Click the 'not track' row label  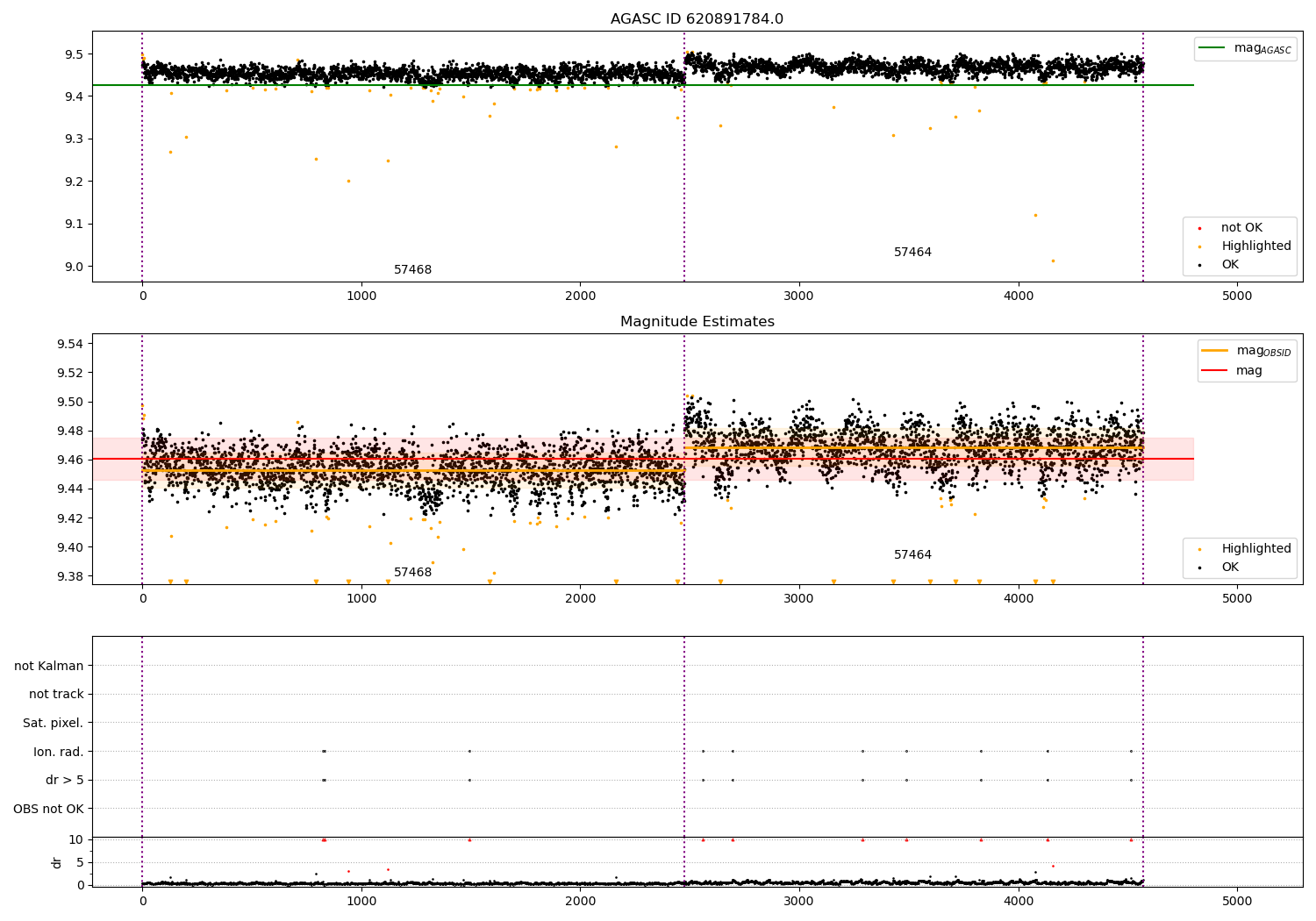56,694
